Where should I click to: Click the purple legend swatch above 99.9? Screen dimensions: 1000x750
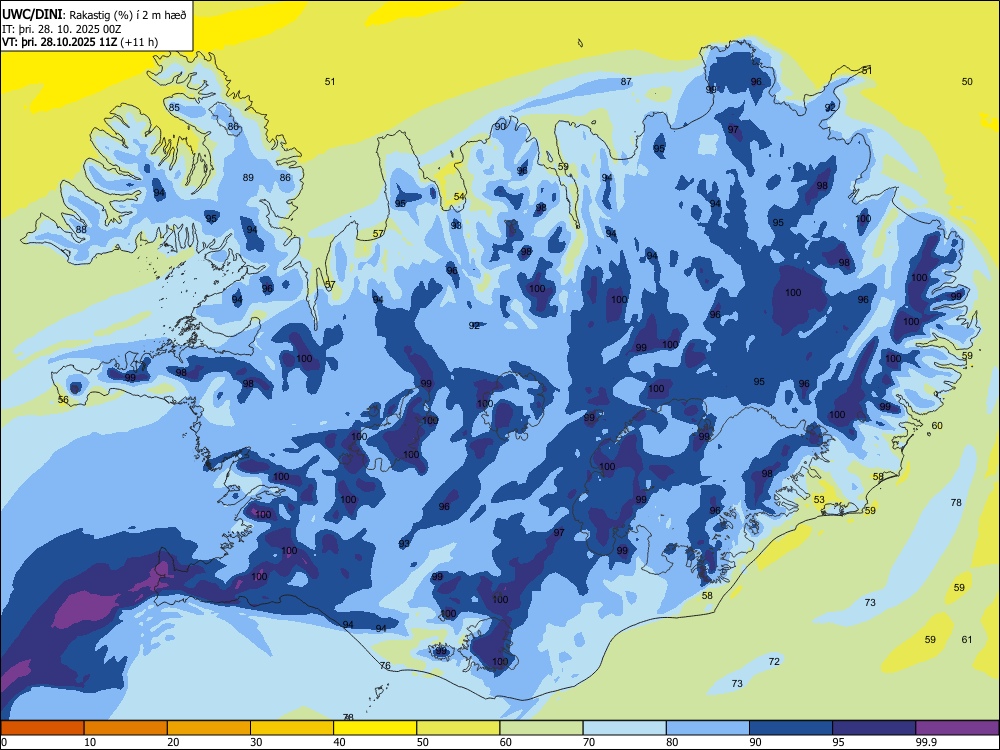[x=957, y=728]
